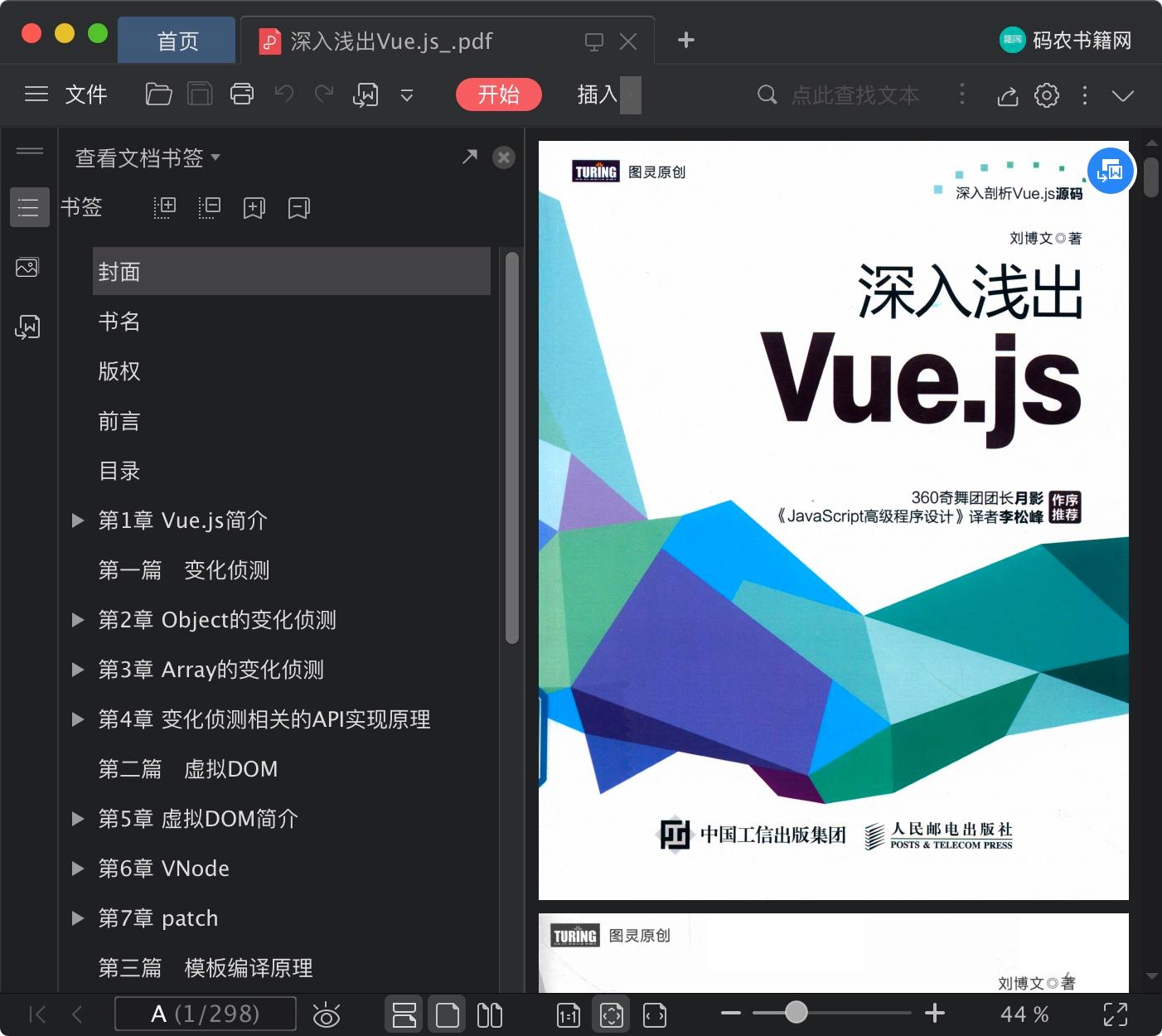The height and width of the screenshot is (1036, 1162).
Task: Go to previous page arrow
Action: coord(77,1014)
